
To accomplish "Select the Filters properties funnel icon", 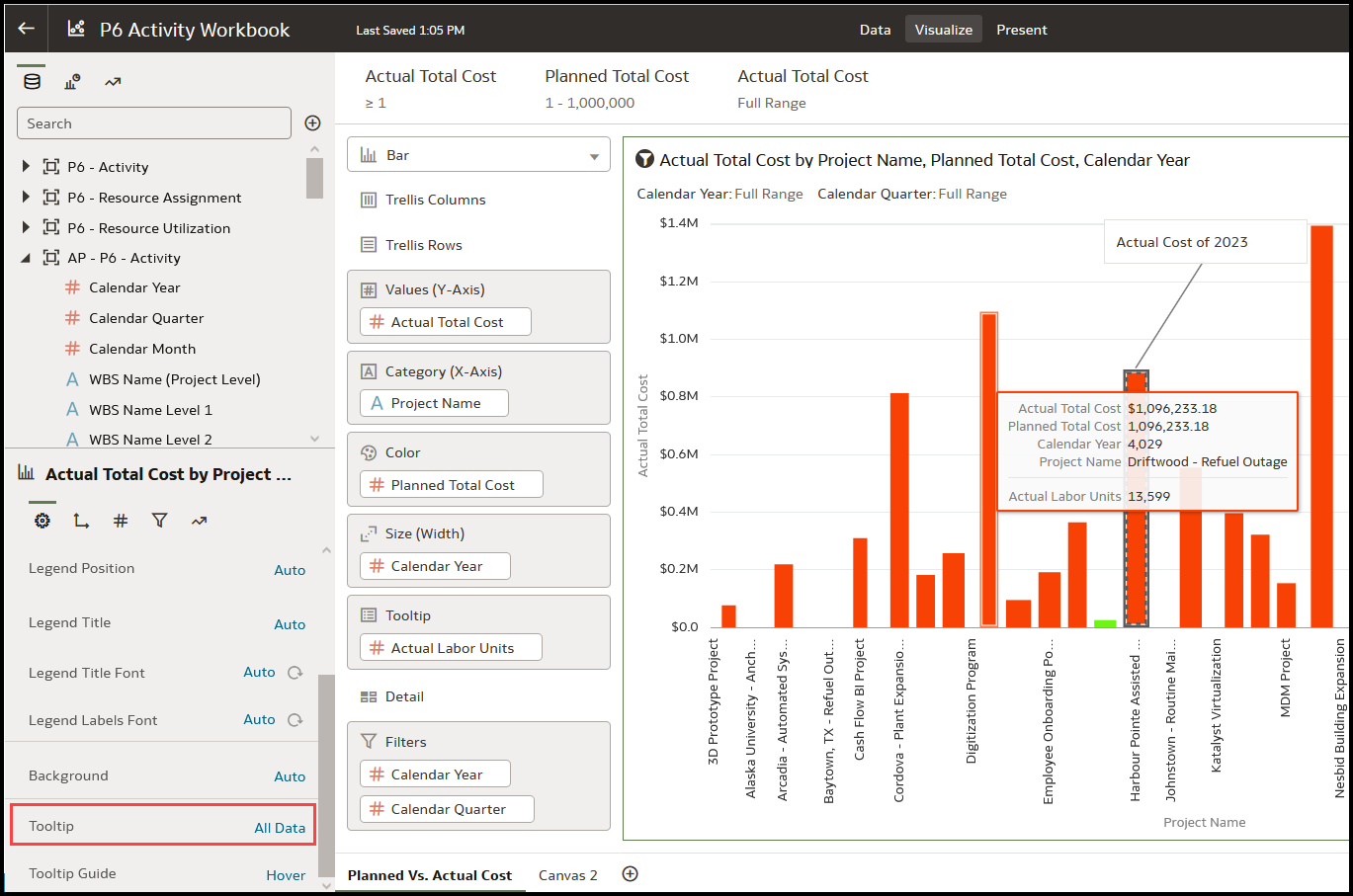I will tap(159, 521).
